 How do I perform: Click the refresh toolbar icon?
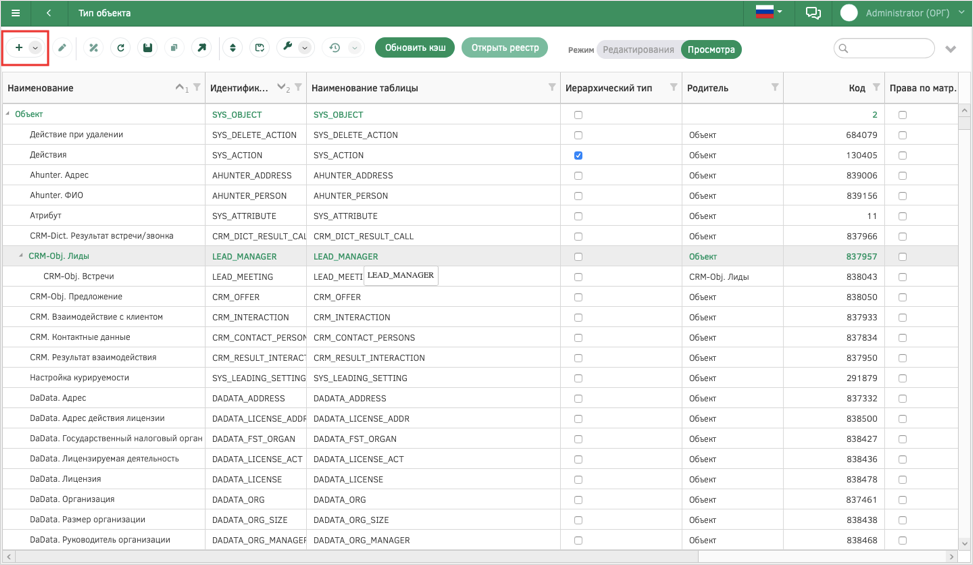click(x=120, y=48)
